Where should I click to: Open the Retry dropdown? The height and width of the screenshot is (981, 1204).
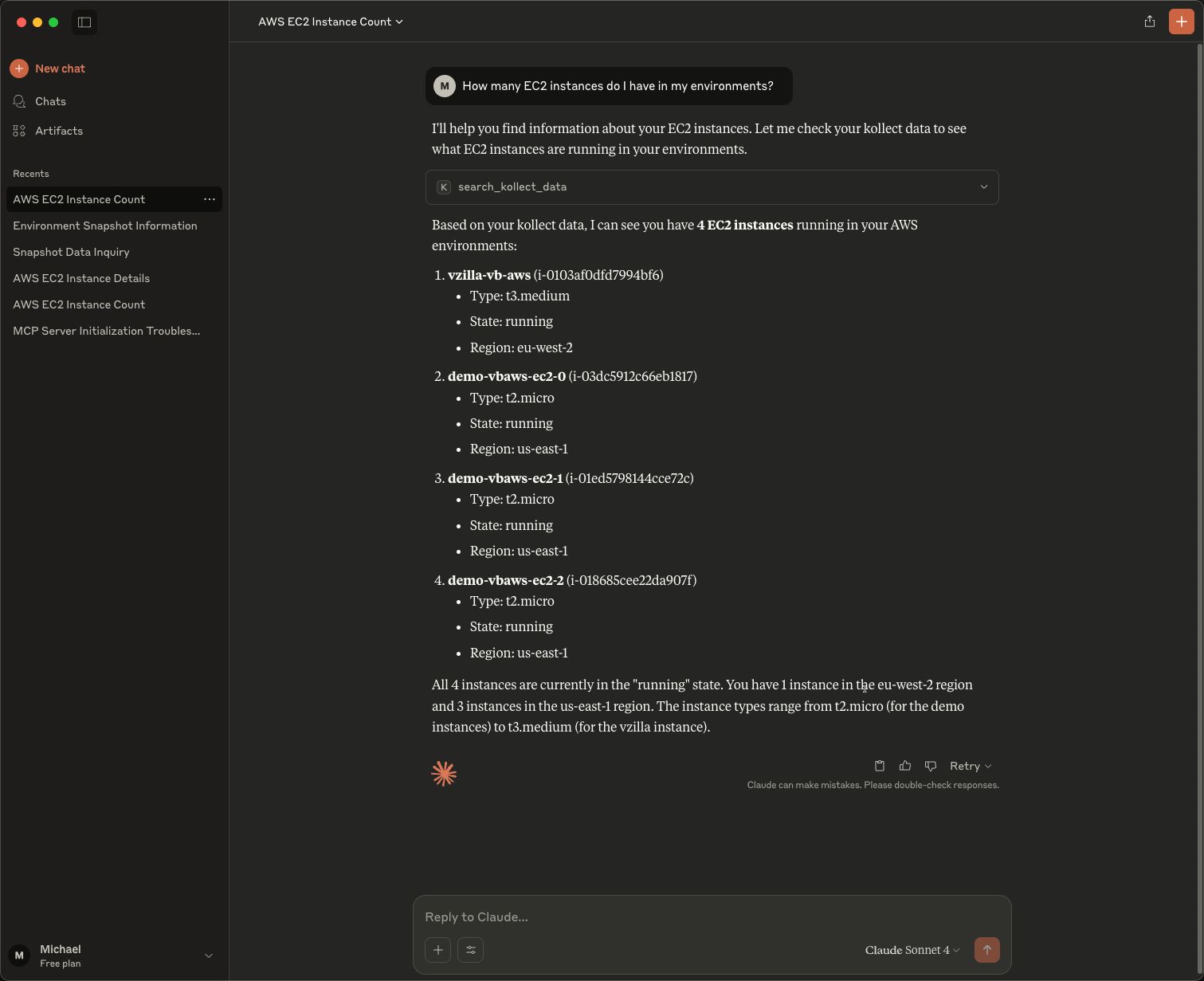point(971,766)
